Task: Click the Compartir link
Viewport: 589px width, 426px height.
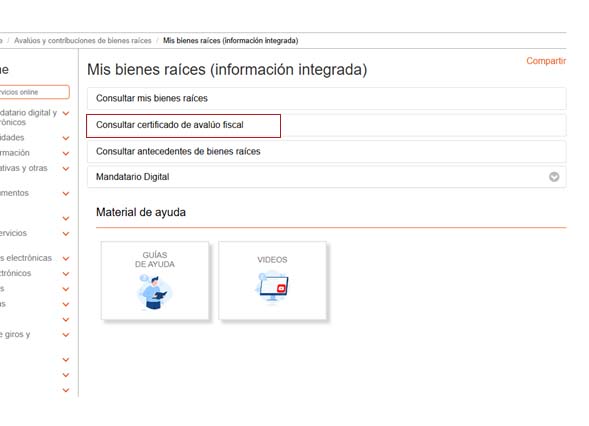Action: [546, 61]
